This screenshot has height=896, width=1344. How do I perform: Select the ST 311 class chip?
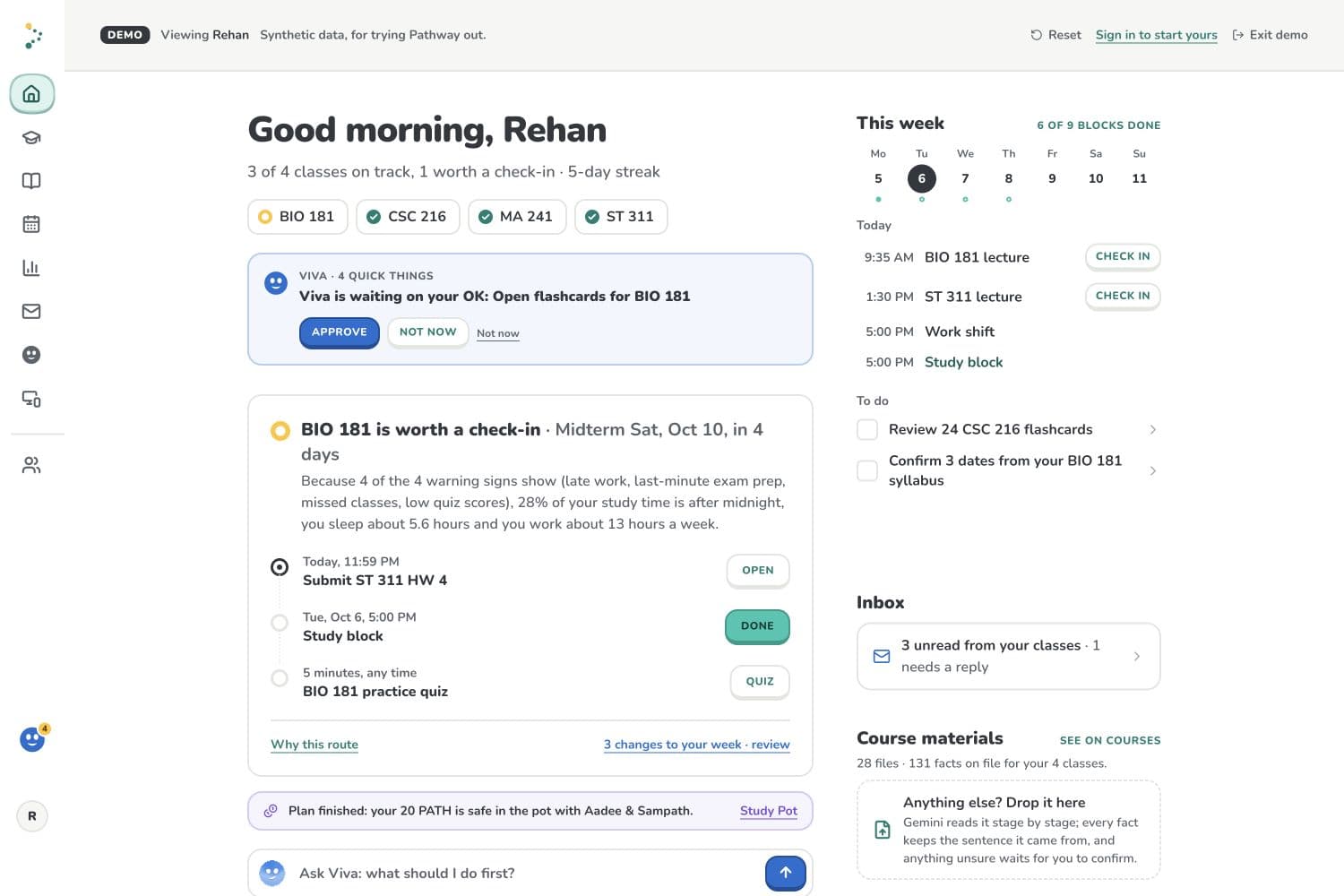(x=621, y=217)
